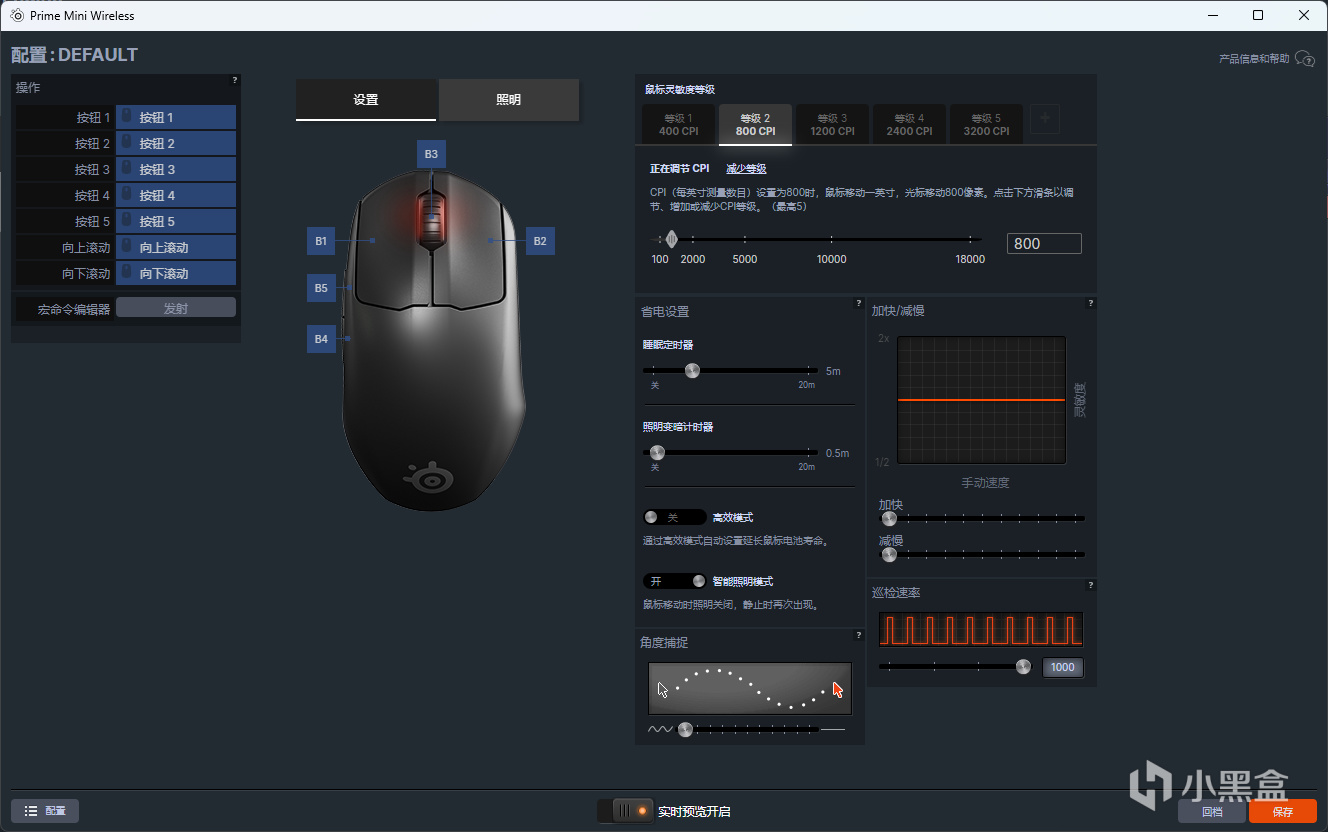The image size is (1328, 832).
Task: Adjust the 照明变暗计时器 slider
Action: (x=731, y=452)
